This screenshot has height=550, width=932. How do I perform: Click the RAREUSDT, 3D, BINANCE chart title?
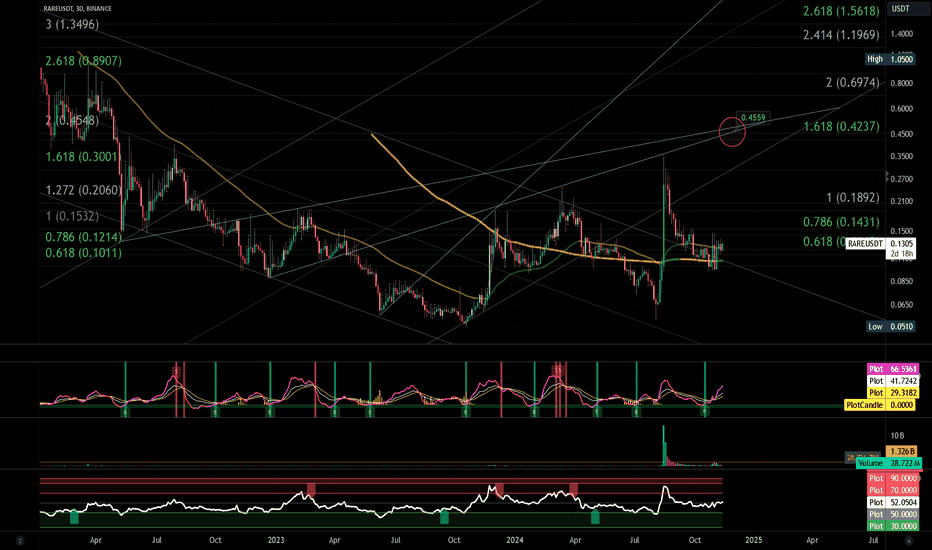tap(77, 9)
